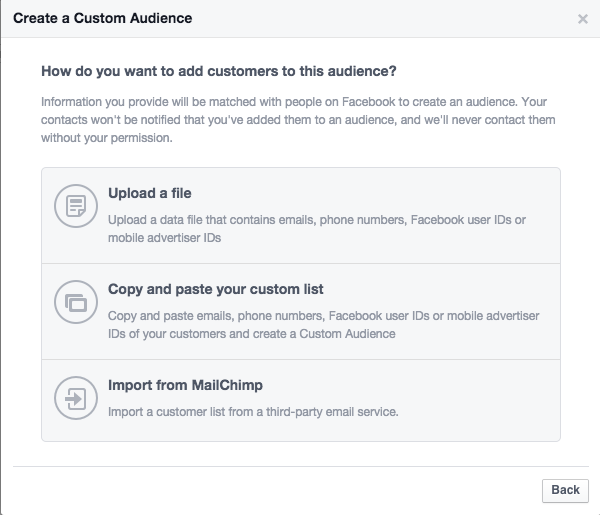The image size is (600, 515).
Task: Select the 'Upload a file' option title
Action: (149, 193)
